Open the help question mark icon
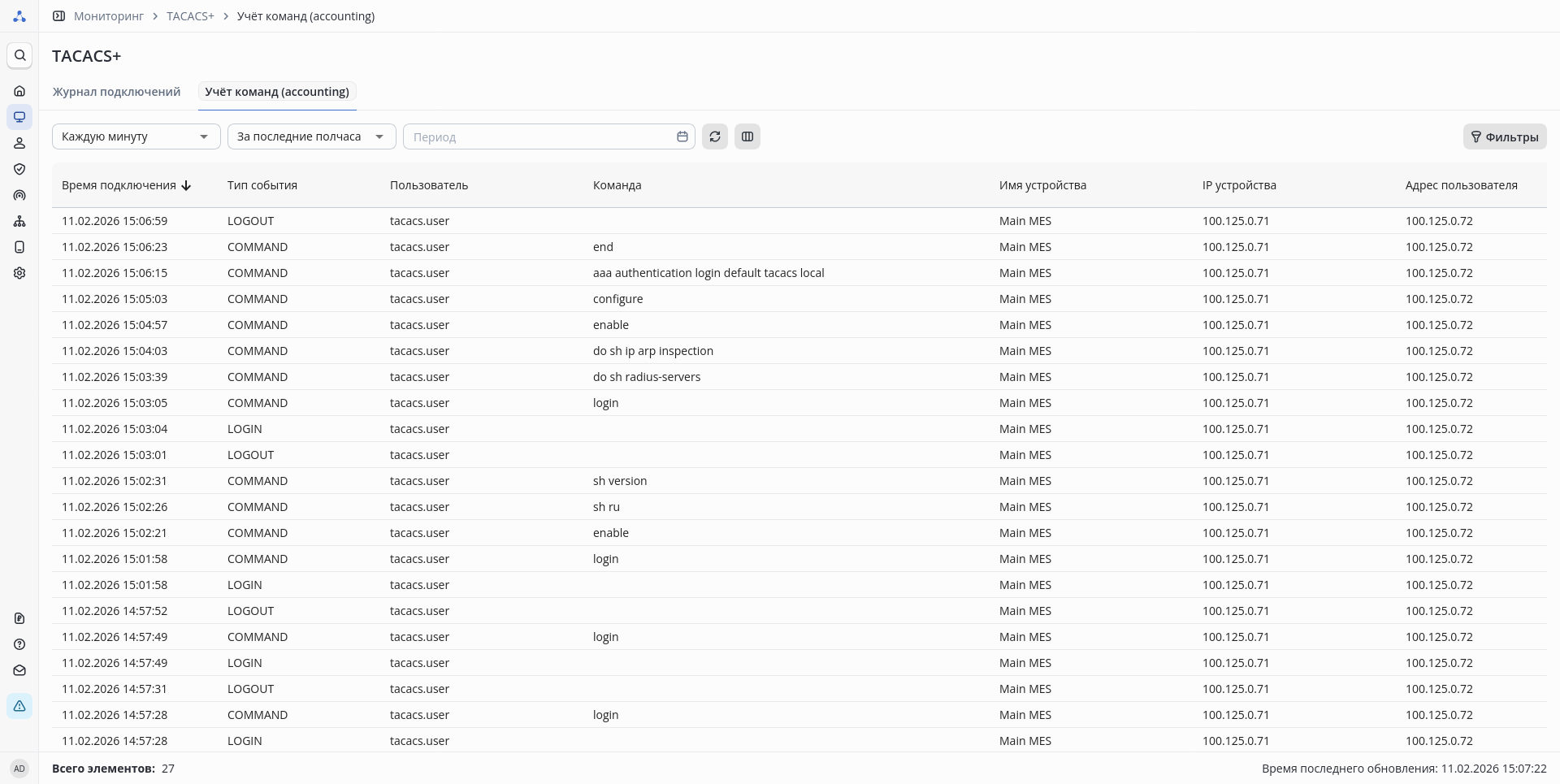This screenshot has width=1560, height=784. (19, 644)
